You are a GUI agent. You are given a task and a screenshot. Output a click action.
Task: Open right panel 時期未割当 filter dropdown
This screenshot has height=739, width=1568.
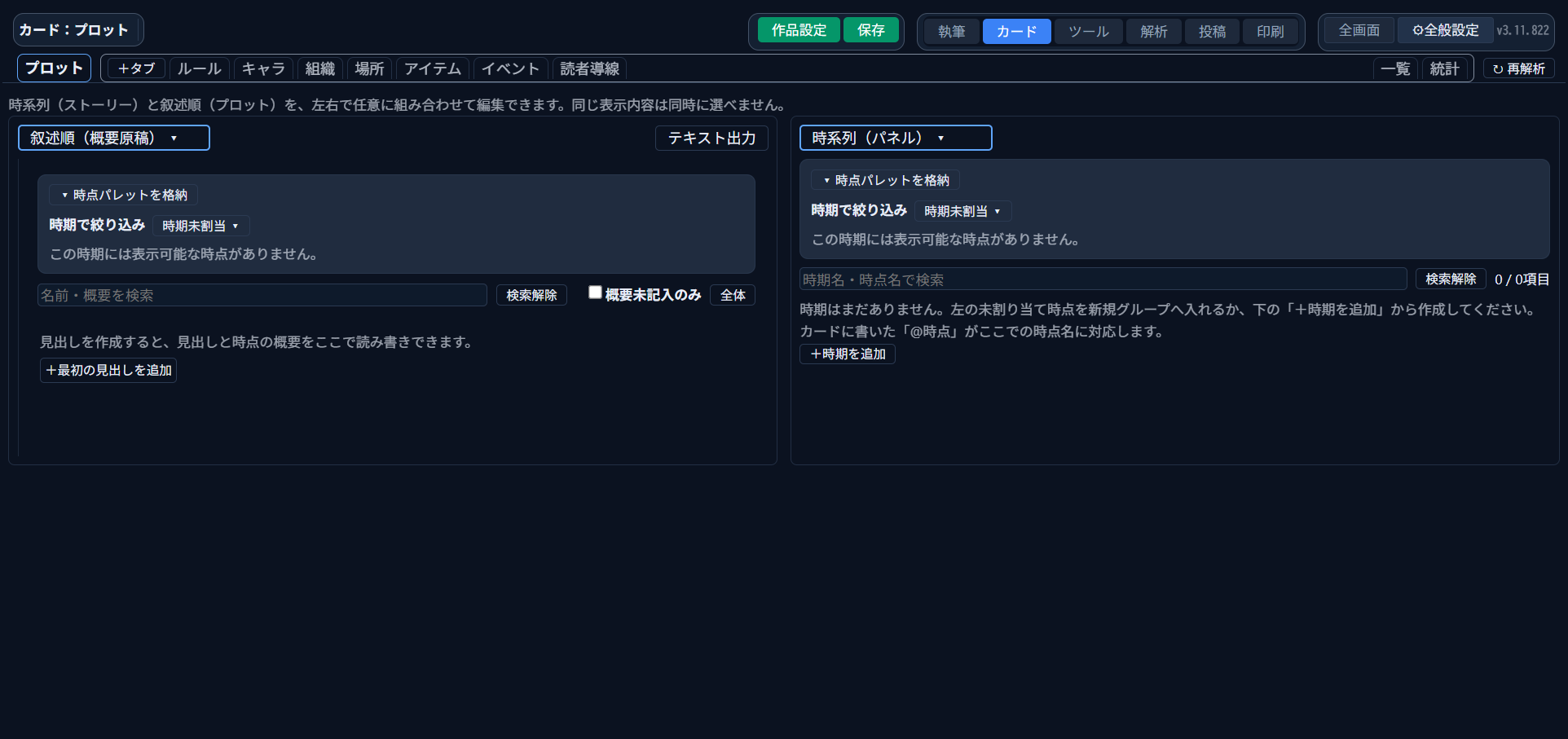click(x=963, y=211)
